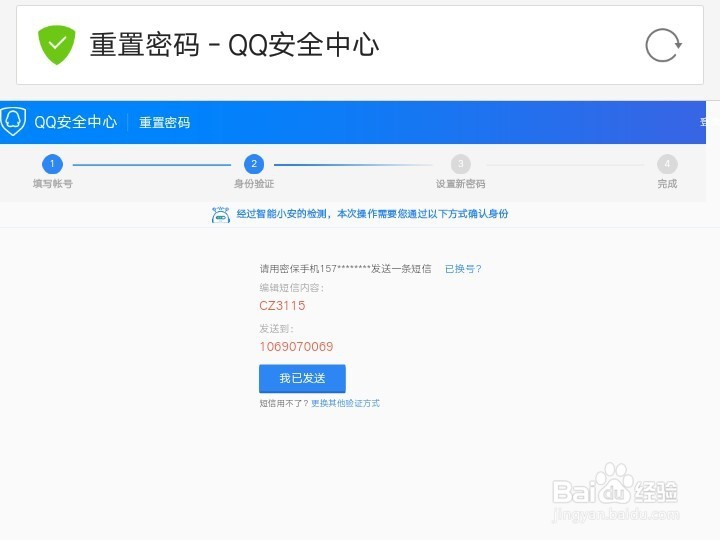Select destination number 1069070069
This screenshot has width=720, height=540.
click(296, 347)
